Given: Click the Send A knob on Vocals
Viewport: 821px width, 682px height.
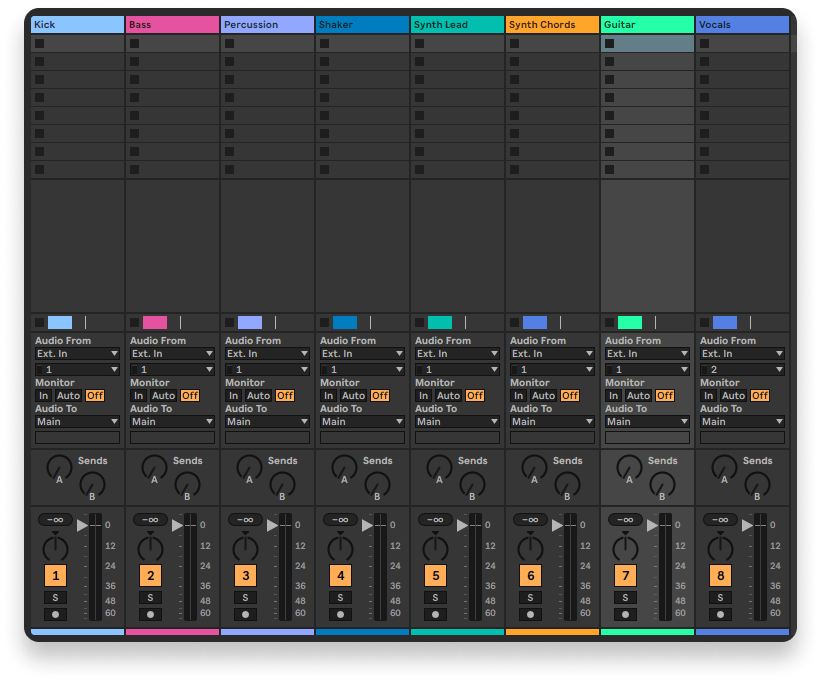Looking at the screenshot, I should point(723,468).
